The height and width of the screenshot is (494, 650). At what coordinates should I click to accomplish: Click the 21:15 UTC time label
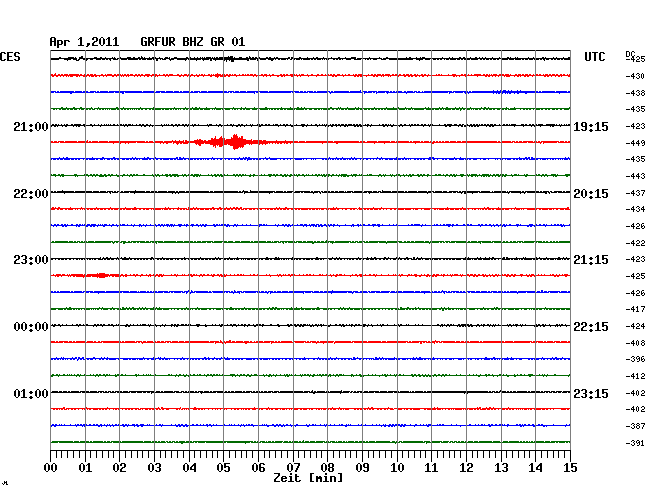[591, 260]
